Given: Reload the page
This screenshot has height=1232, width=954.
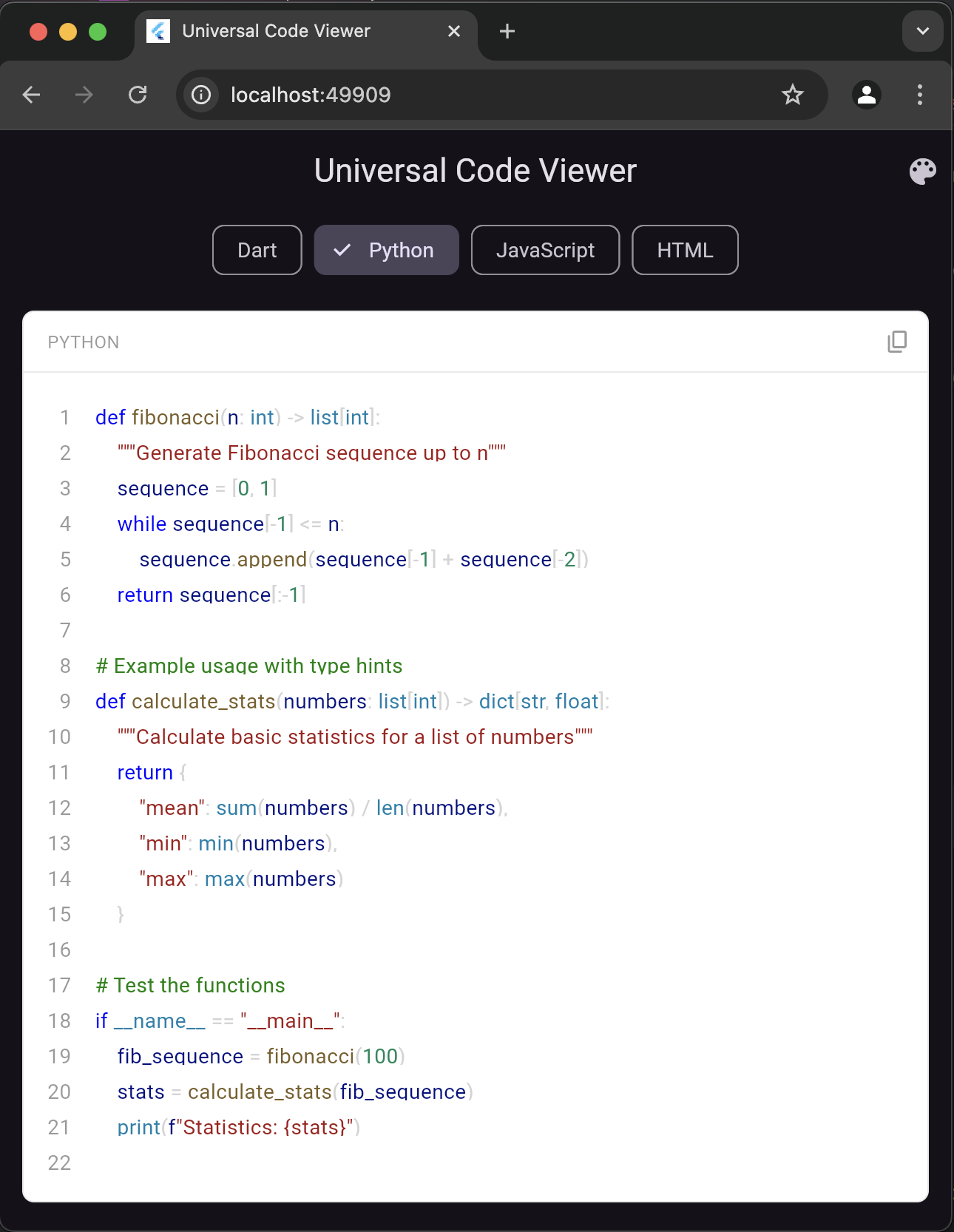Looking at the screenshot, I should tap(138, 95).
